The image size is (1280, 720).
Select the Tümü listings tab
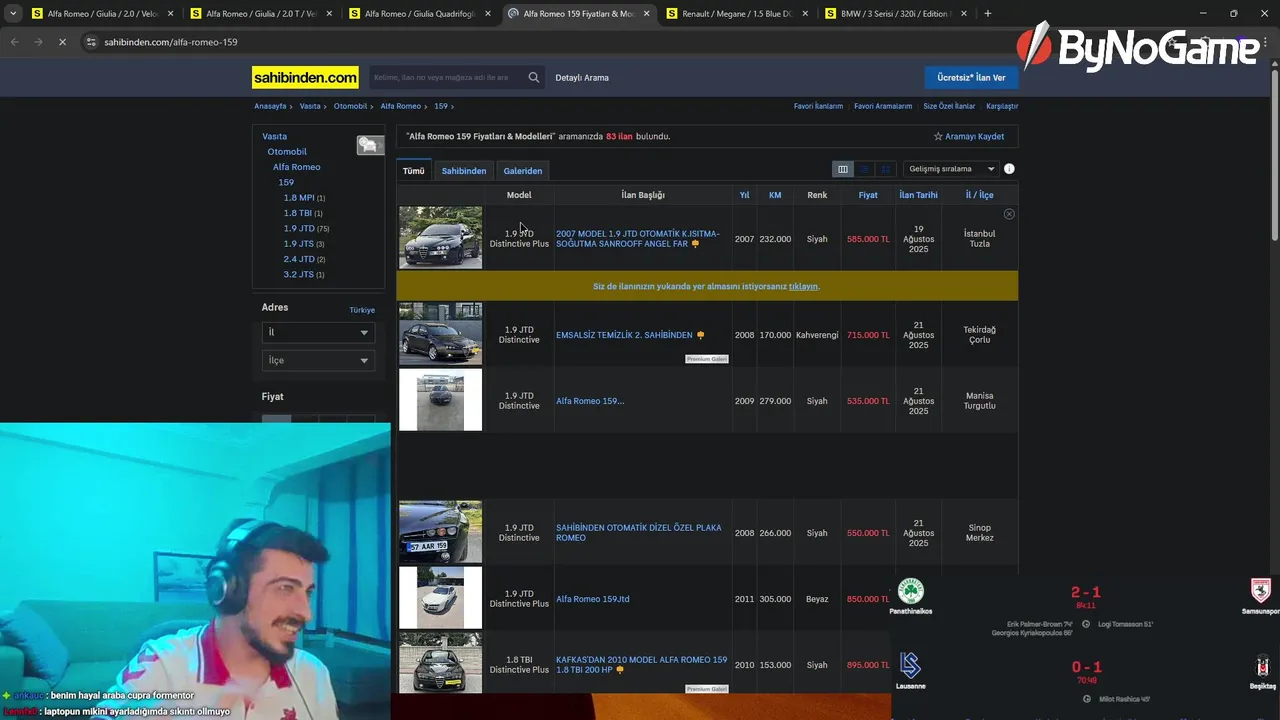pyautogui.click(x=414, y=171)
